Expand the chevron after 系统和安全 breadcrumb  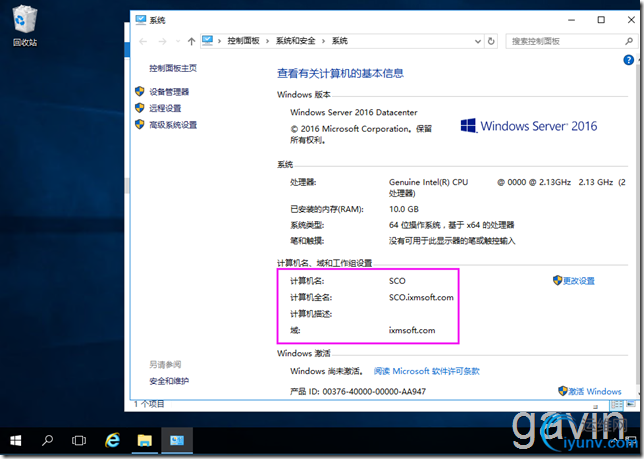click(324, 41)
